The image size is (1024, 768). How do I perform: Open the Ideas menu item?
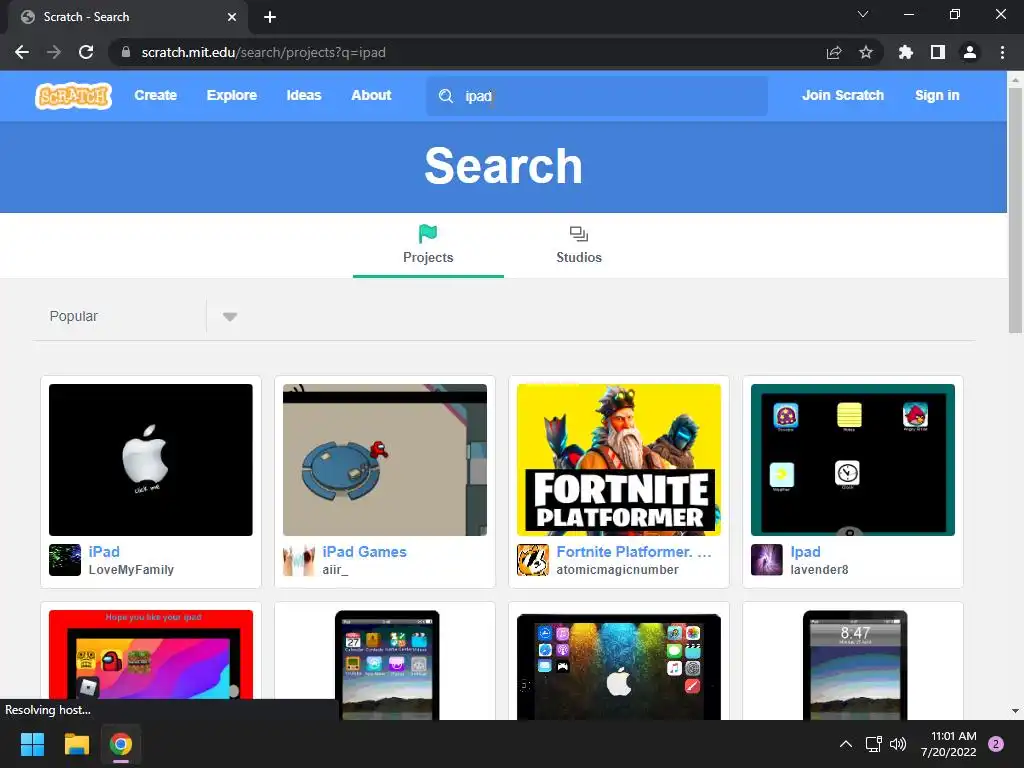point(304,95)
